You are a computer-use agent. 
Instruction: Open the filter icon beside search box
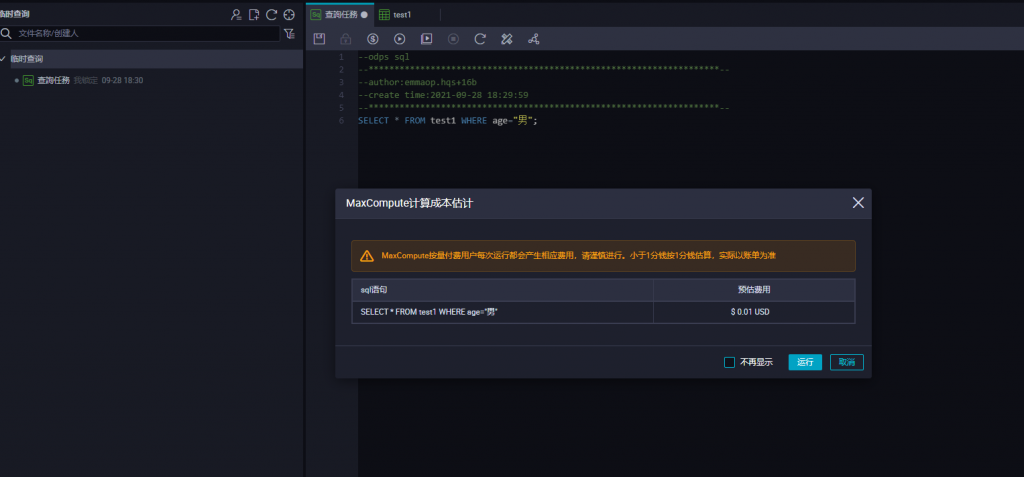point(289,33)
